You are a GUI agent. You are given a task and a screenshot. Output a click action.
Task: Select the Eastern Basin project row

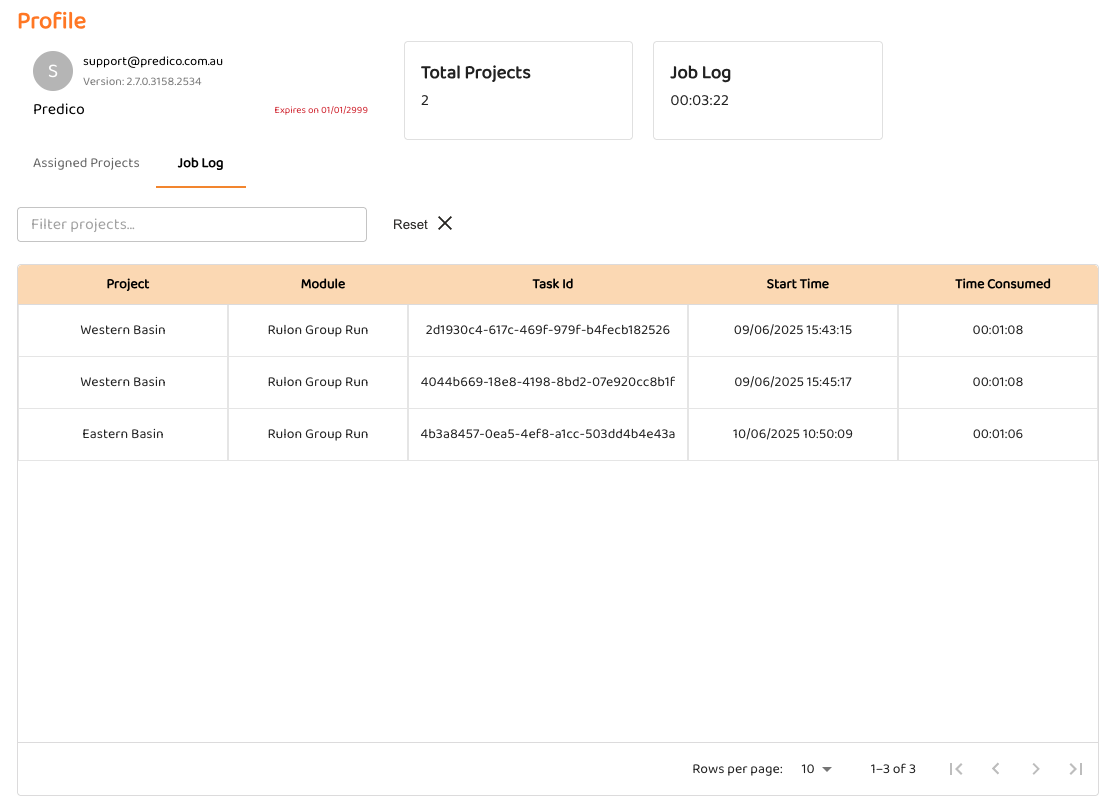point(123,434)
